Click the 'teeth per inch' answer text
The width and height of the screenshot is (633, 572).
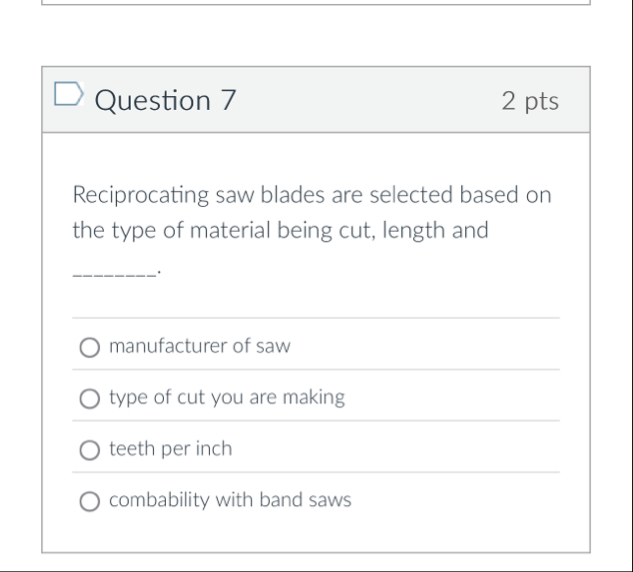point(170,449)
